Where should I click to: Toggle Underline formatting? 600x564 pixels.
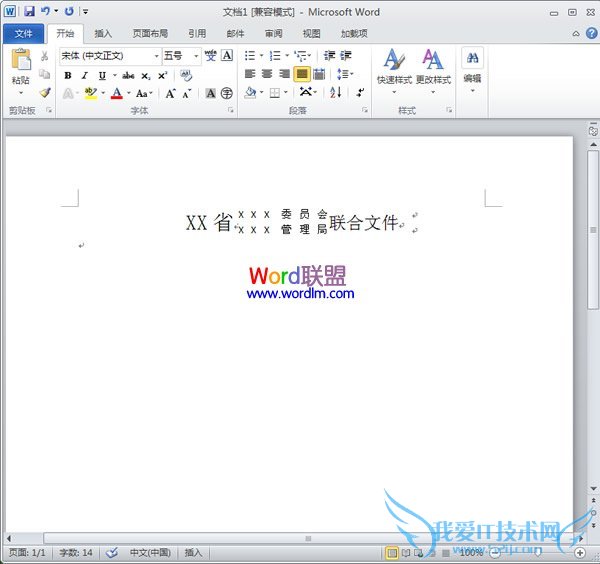coord(102,75)
